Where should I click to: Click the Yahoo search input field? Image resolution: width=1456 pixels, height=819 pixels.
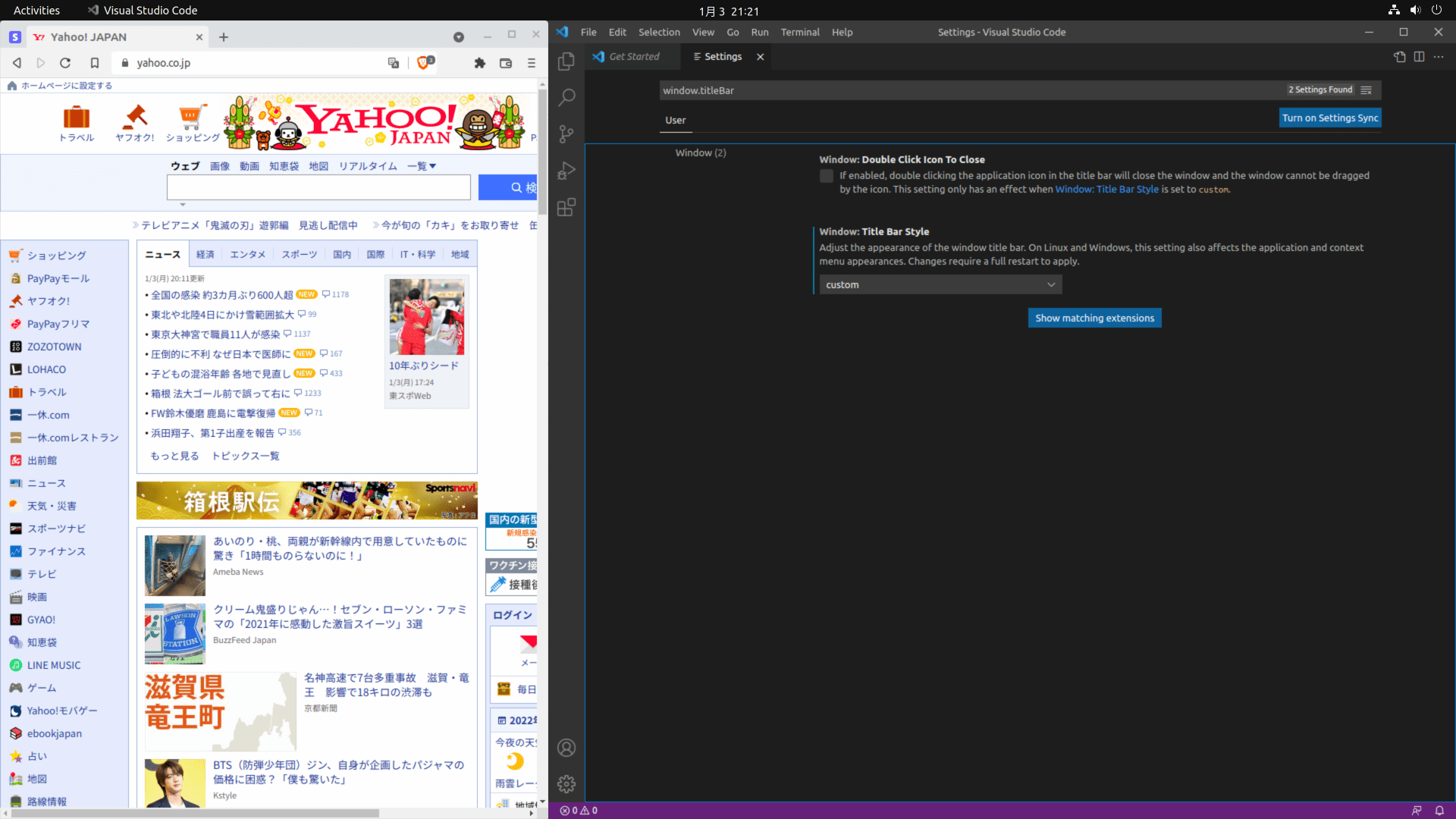[318, 187]
